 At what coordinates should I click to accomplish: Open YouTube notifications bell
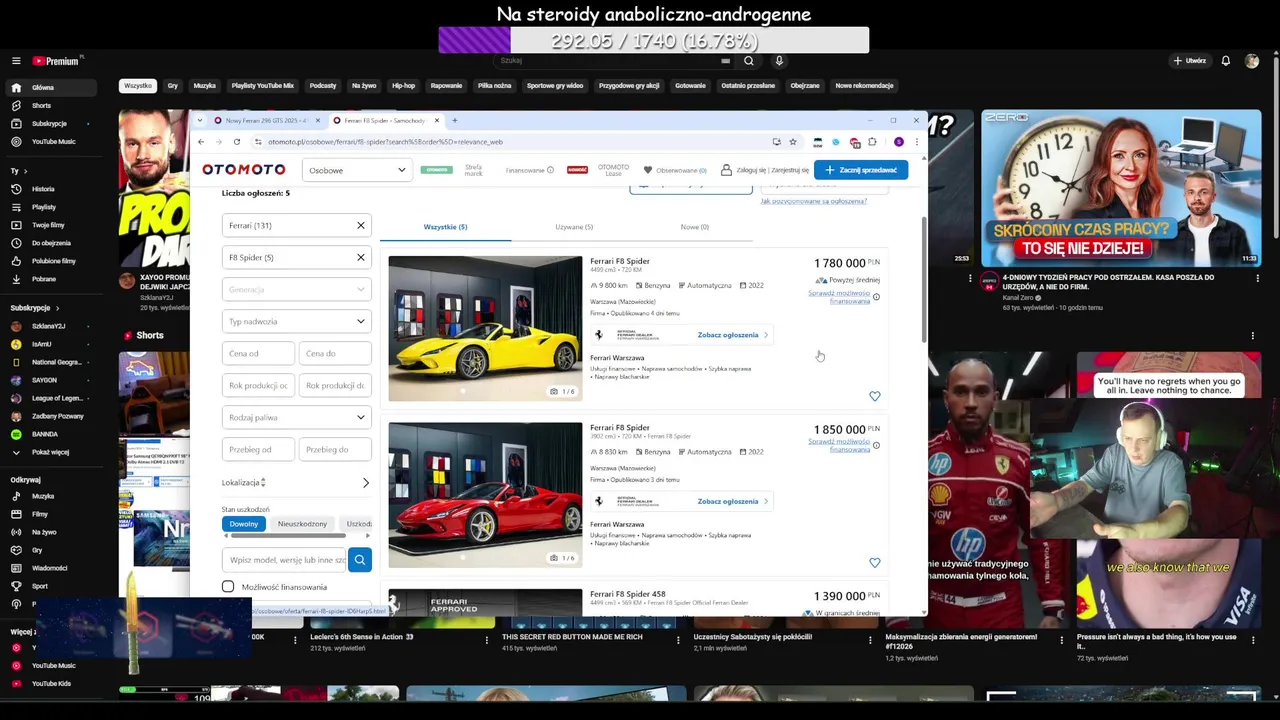coord(1225,61)
